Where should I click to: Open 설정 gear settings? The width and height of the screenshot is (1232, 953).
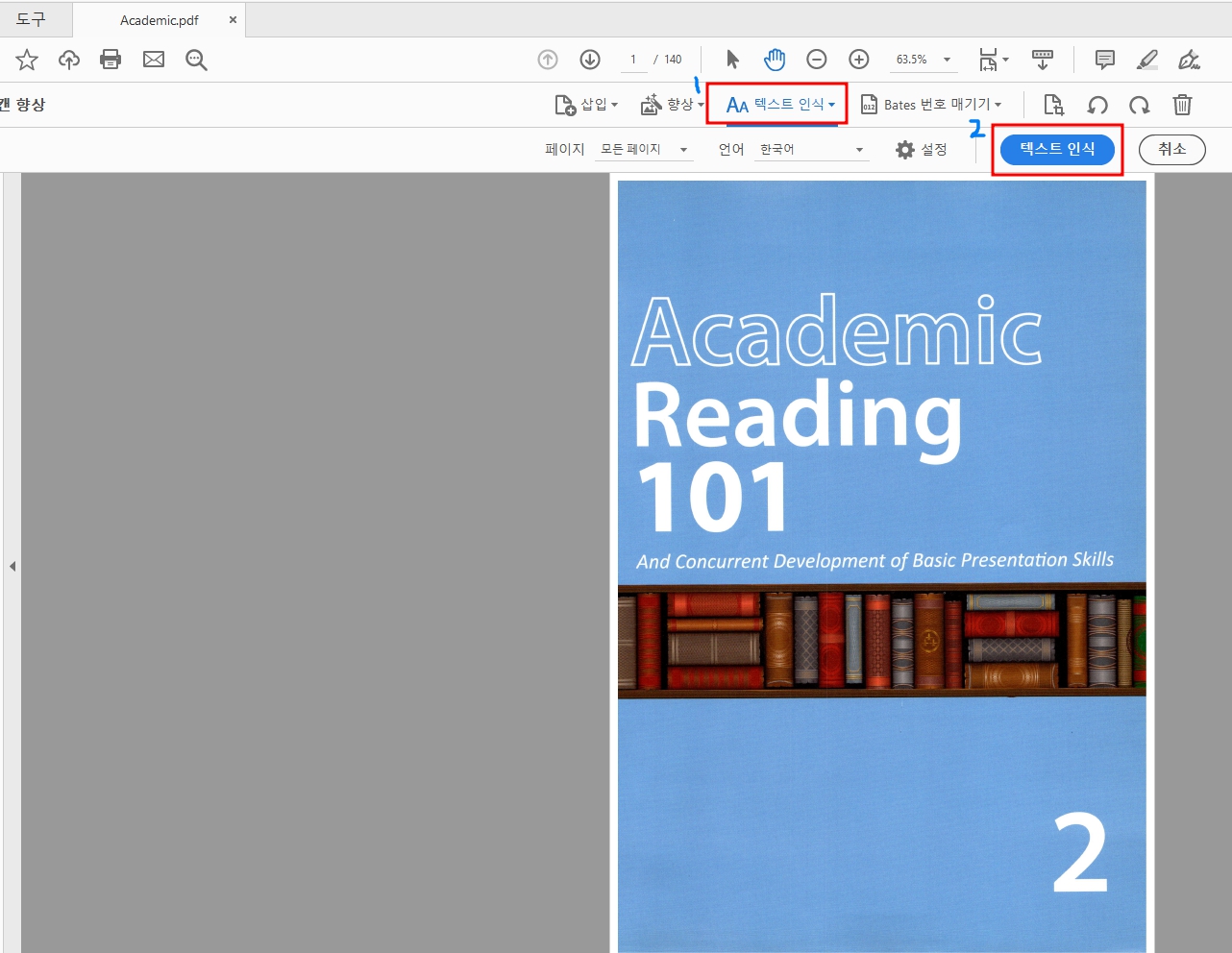pyautogui.click(x=922, y=150)
